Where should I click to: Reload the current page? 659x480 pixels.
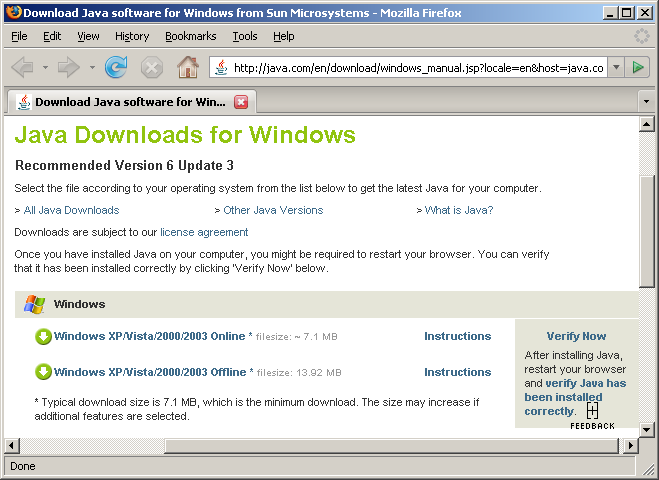point(116,67)
